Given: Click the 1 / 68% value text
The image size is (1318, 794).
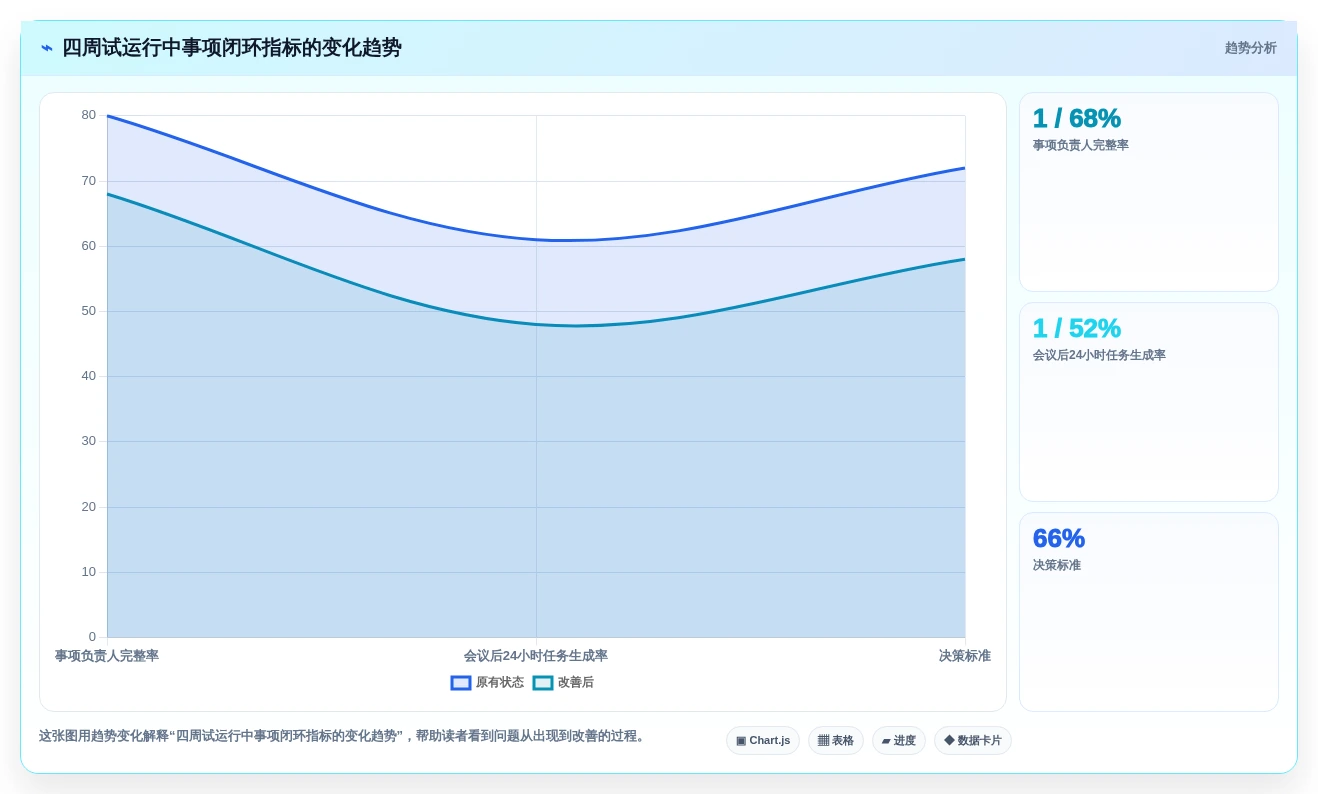Looking at the screenshot, I should [1077, 119].
